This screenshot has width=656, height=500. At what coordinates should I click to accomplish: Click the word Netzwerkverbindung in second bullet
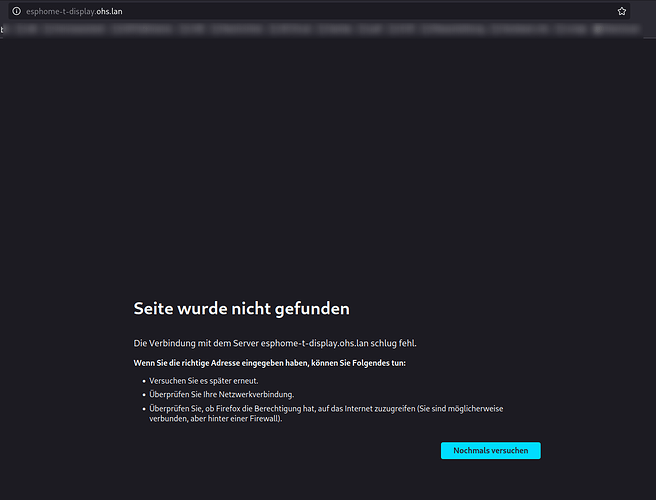[256, 395]
